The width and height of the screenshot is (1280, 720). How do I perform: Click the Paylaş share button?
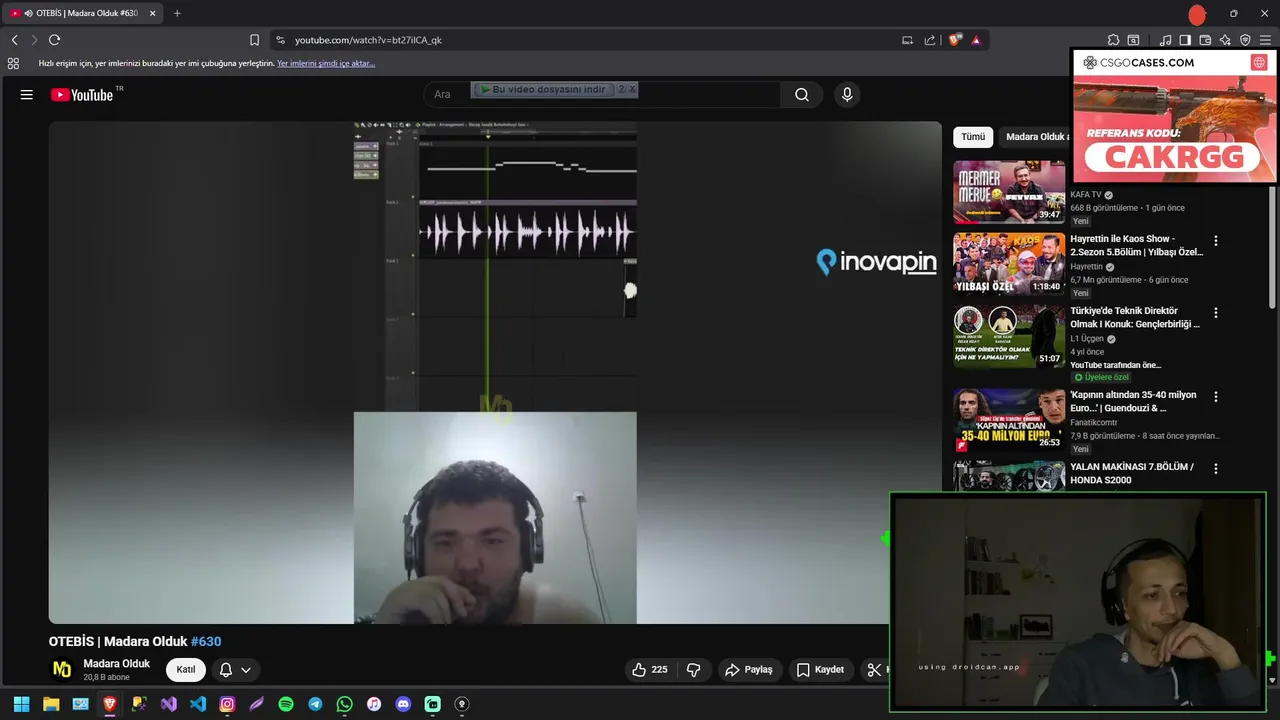749,669
